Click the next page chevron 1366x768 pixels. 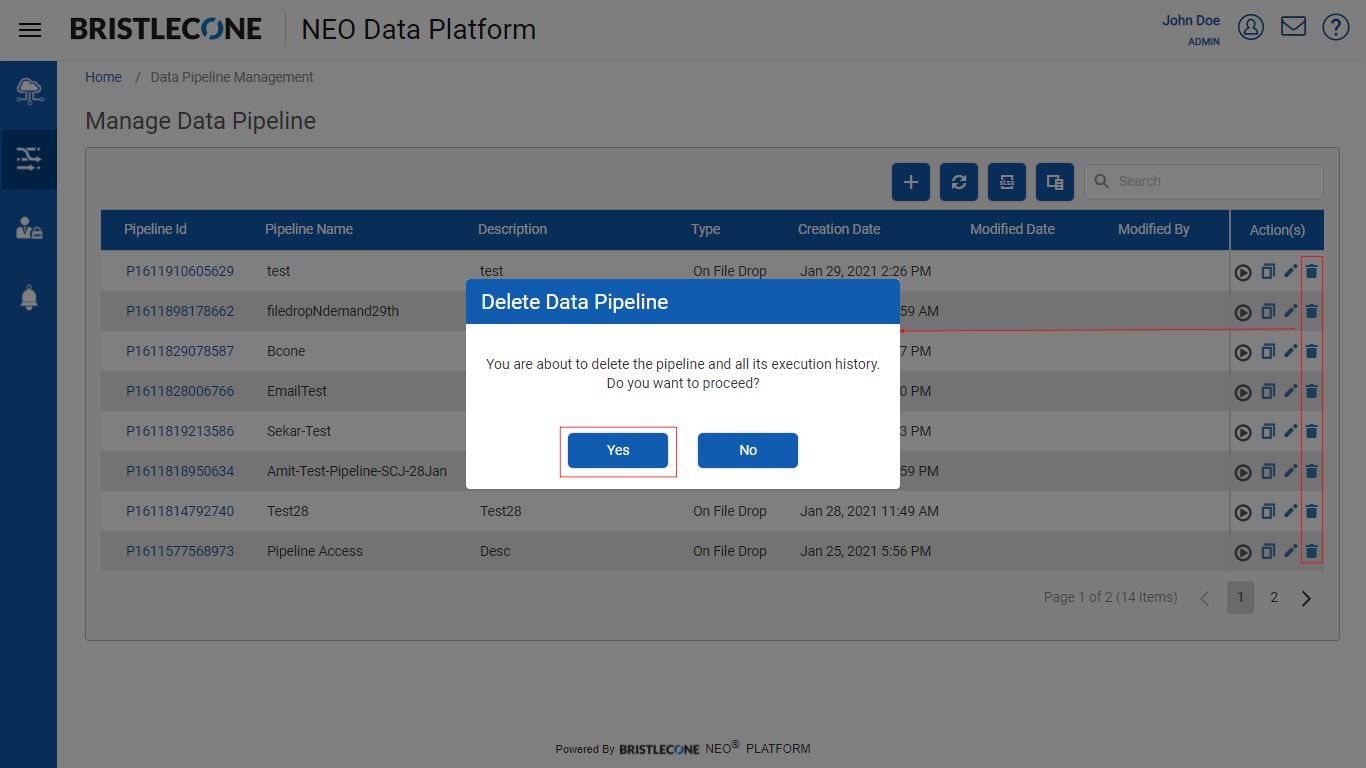1306,598
